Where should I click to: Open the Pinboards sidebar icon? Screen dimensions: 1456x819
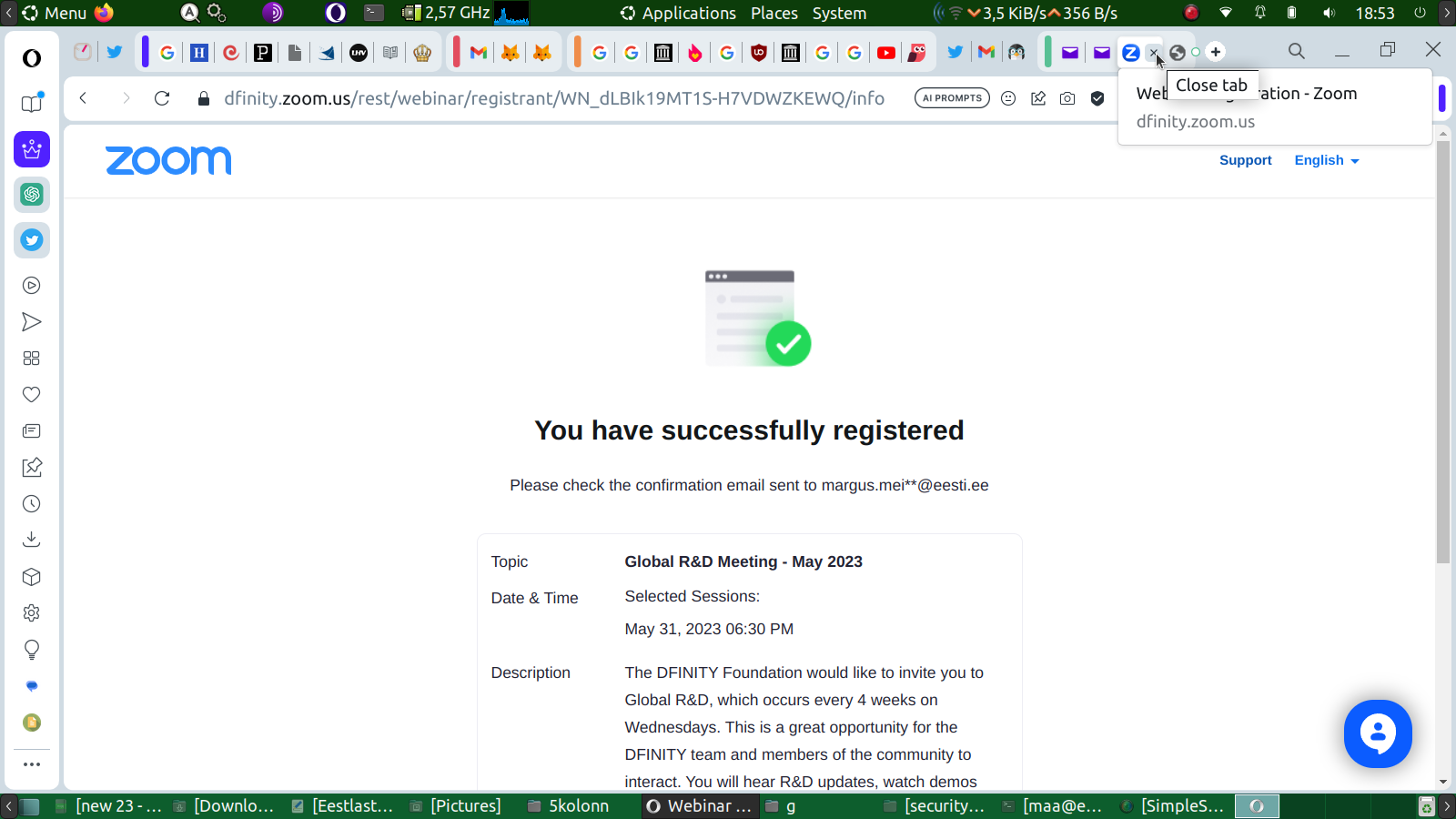click(32, 468)
